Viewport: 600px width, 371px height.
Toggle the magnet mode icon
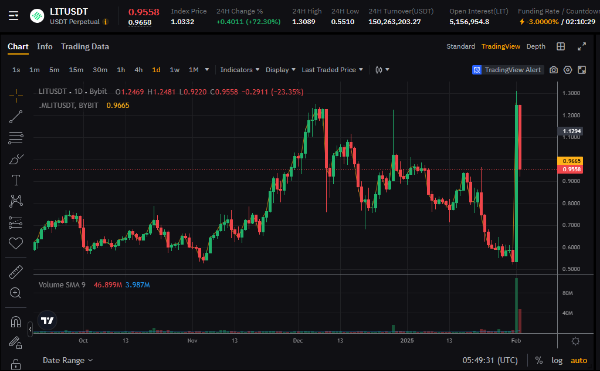coord(16,322)
